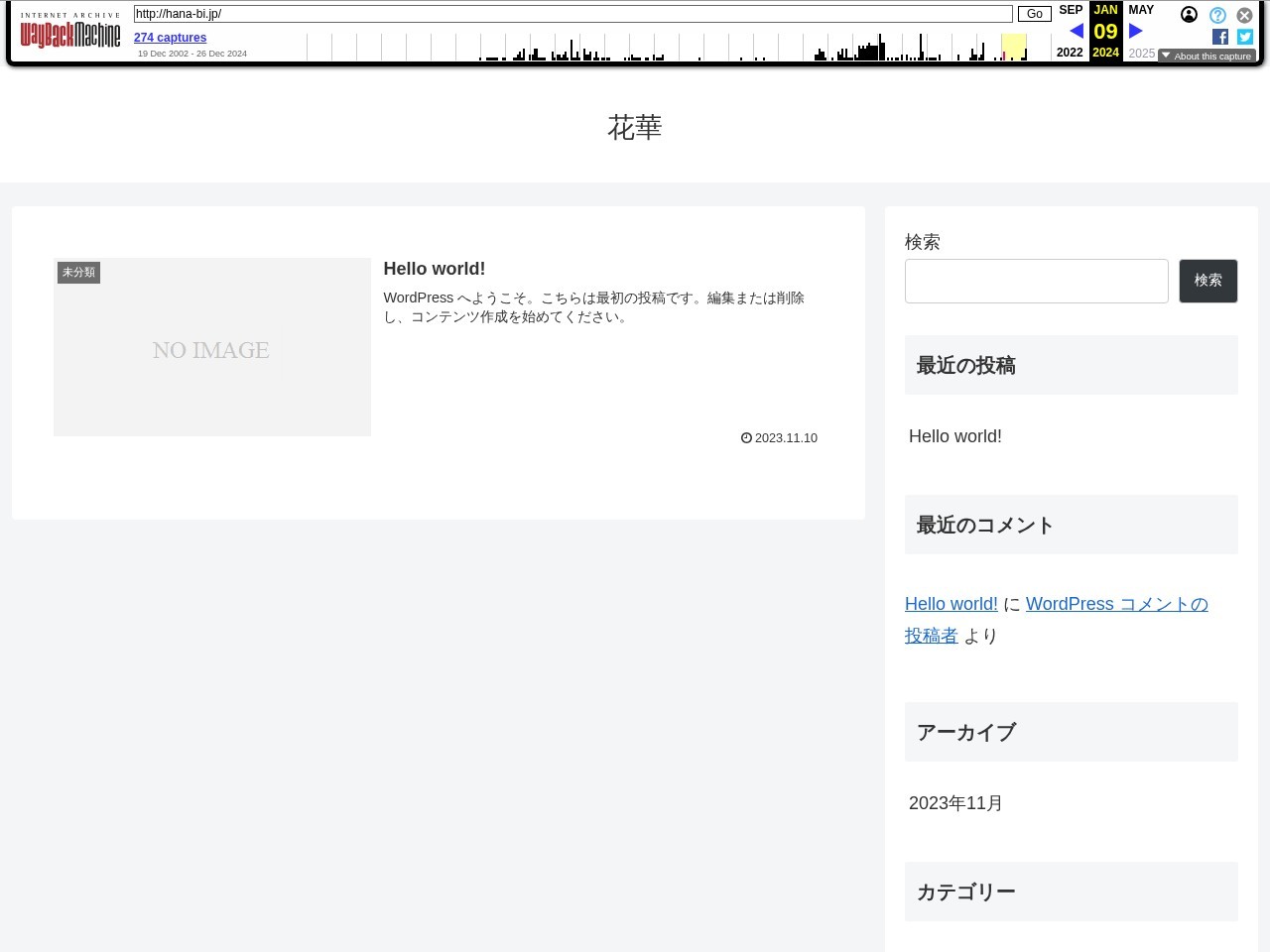1270x952 pixels.
Task: Focus the sidebar search text box
Action: (x=1036, y=281)
